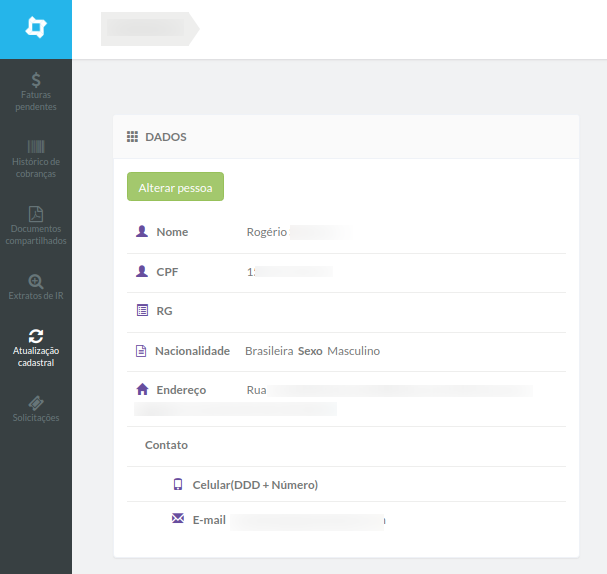This screenshot has width=607, height=574.
Task: Open Extratos de IR magnifier icon
Action: pyautogui.click(x=36, y=281)
